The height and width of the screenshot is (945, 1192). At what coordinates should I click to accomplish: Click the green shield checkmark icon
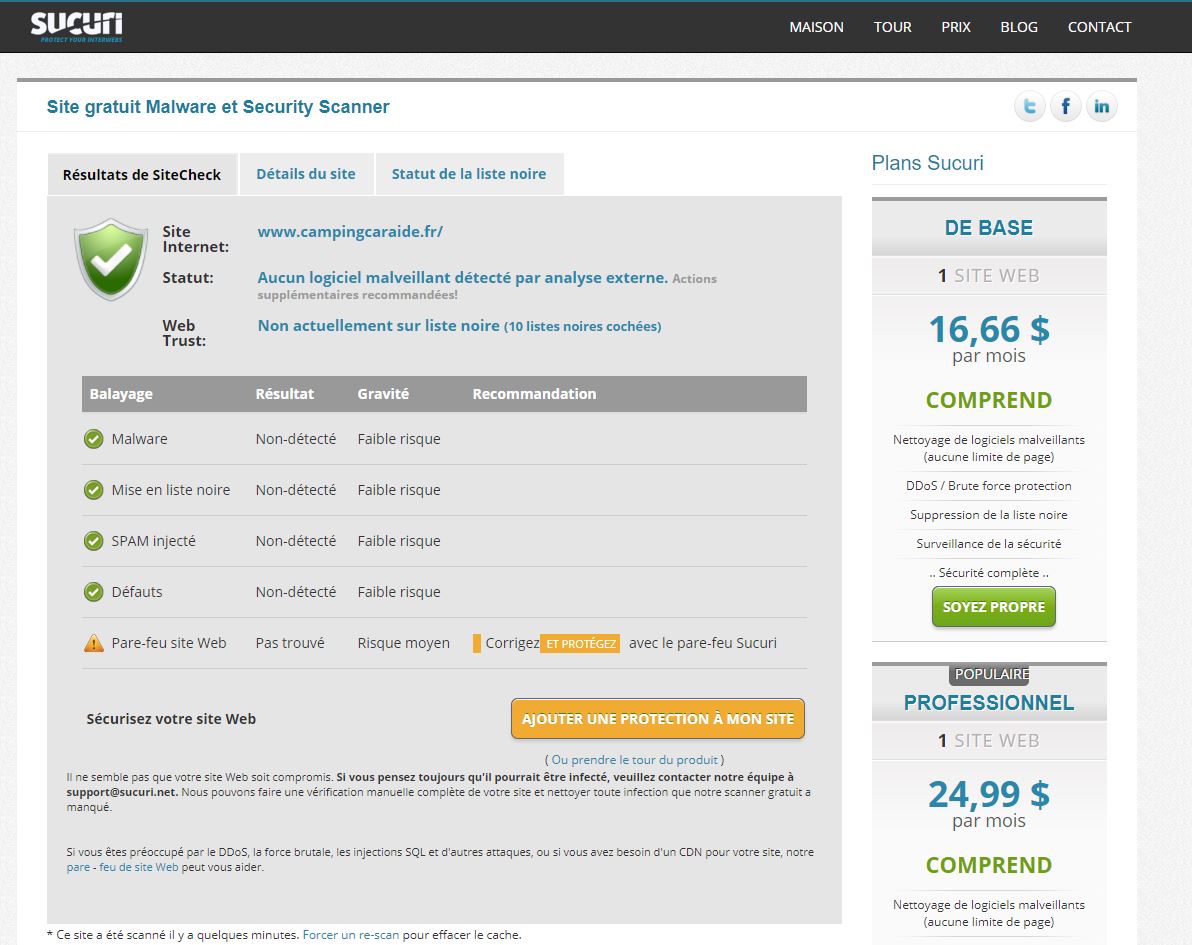(111, 258)
